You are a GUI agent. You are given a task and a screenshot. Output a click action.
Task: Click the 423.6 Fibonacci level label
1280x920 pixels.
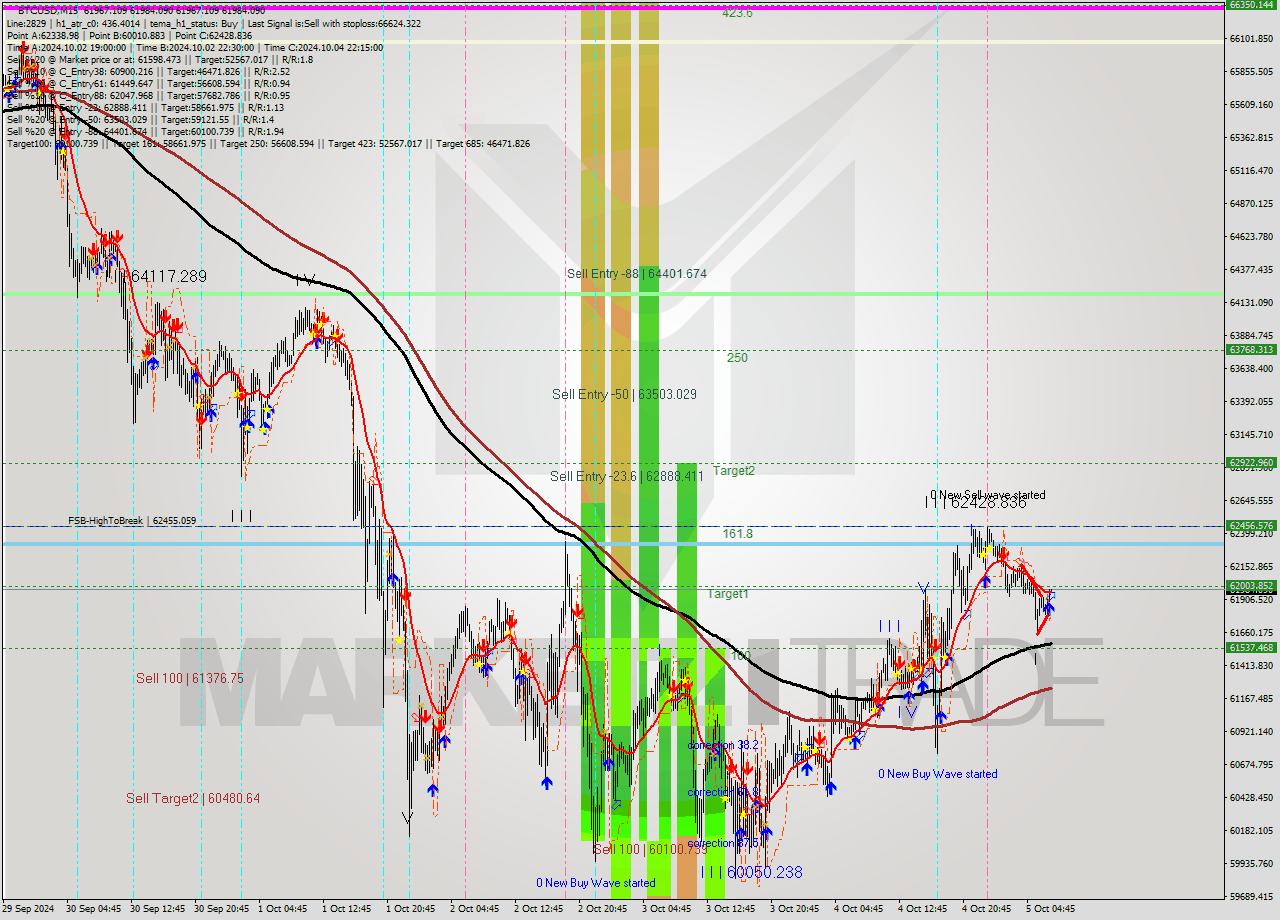[x=738, y=13]
